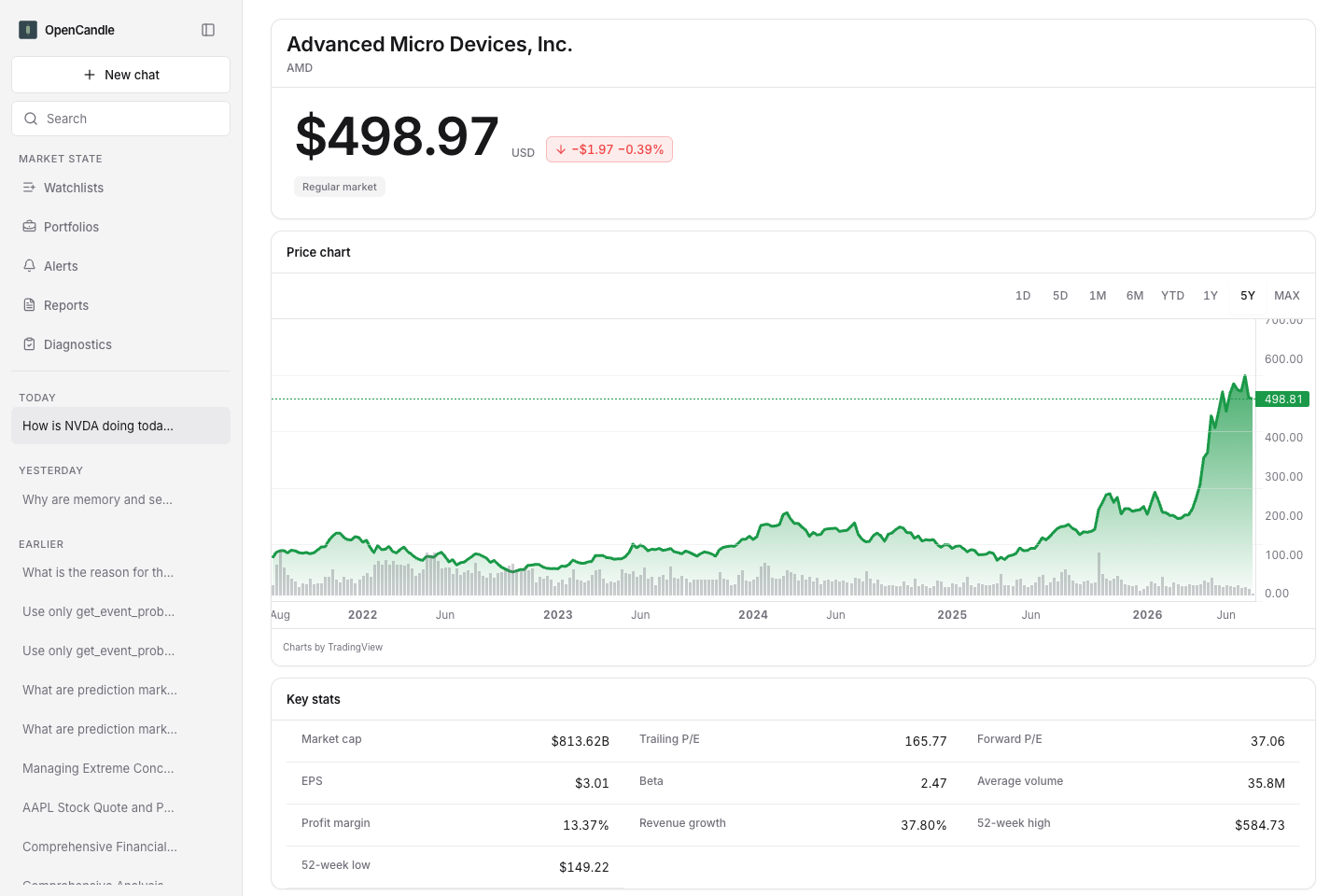1344x896 pixels.
Task: Click the Trailing P/E value 165.77
Action: pyautogui.click(x=926, y=741)
